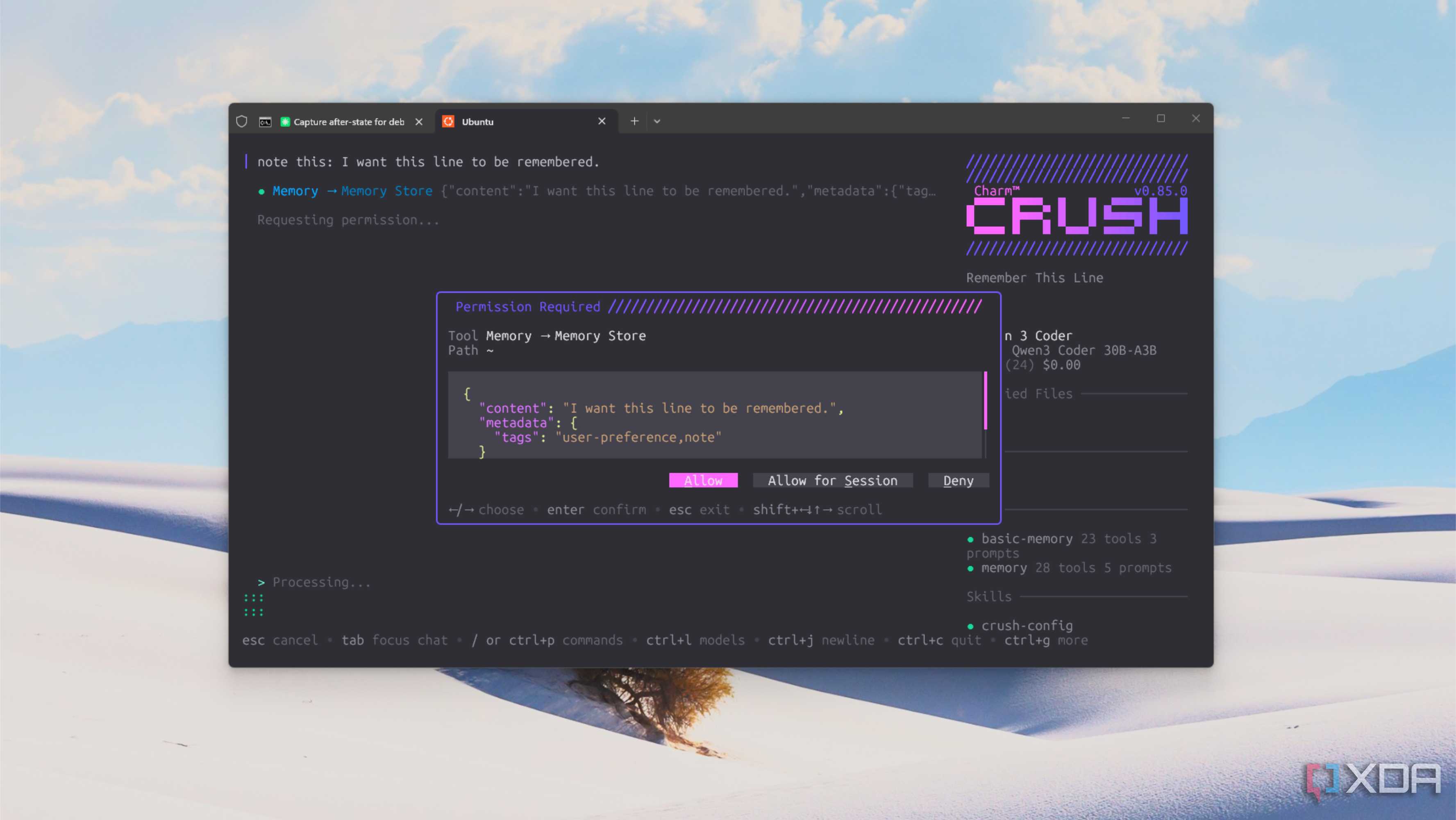Click the CRUSH logo in the sidebar
The width and height of the screenshot is (1456, 820).
point(1077,216)
